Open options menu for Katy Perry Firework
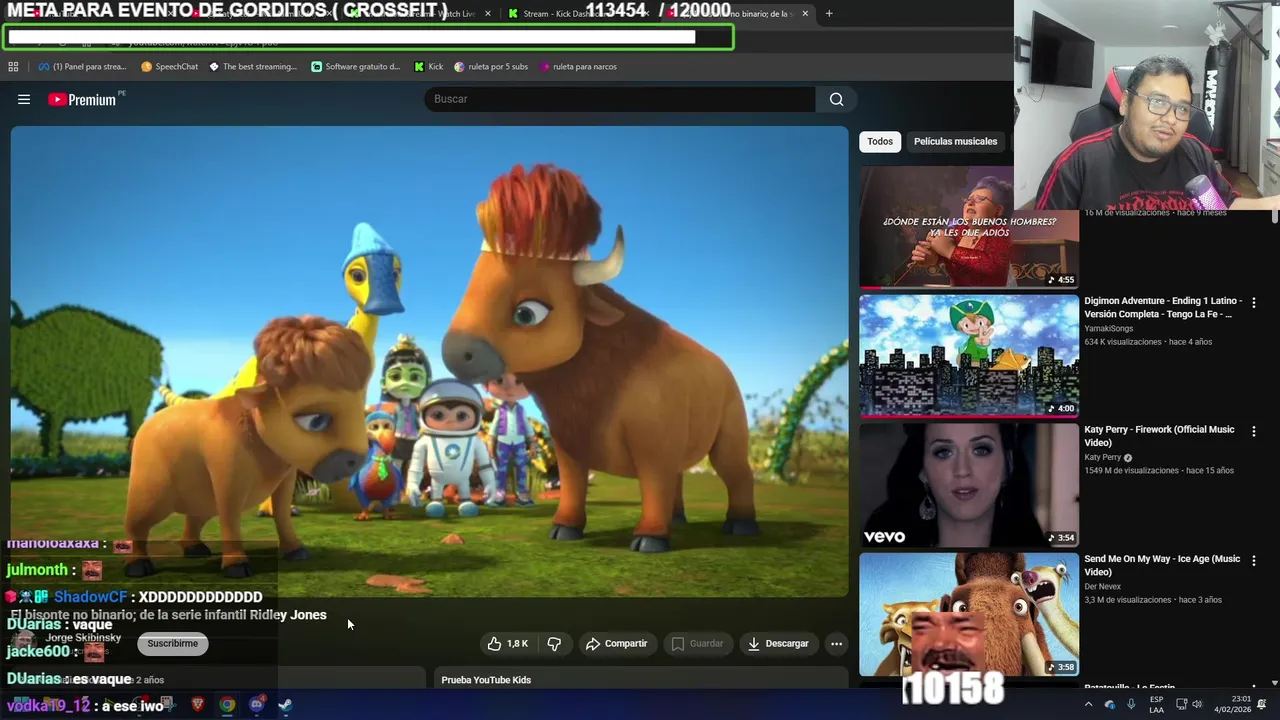Image resolution: width=1280 pixels, height=720 pixels. 1253,431
